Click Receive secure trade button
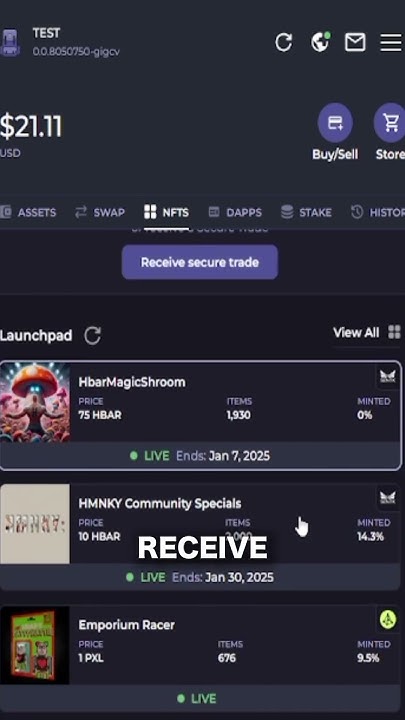Viewport: 405px width, 720px height. 200,262
